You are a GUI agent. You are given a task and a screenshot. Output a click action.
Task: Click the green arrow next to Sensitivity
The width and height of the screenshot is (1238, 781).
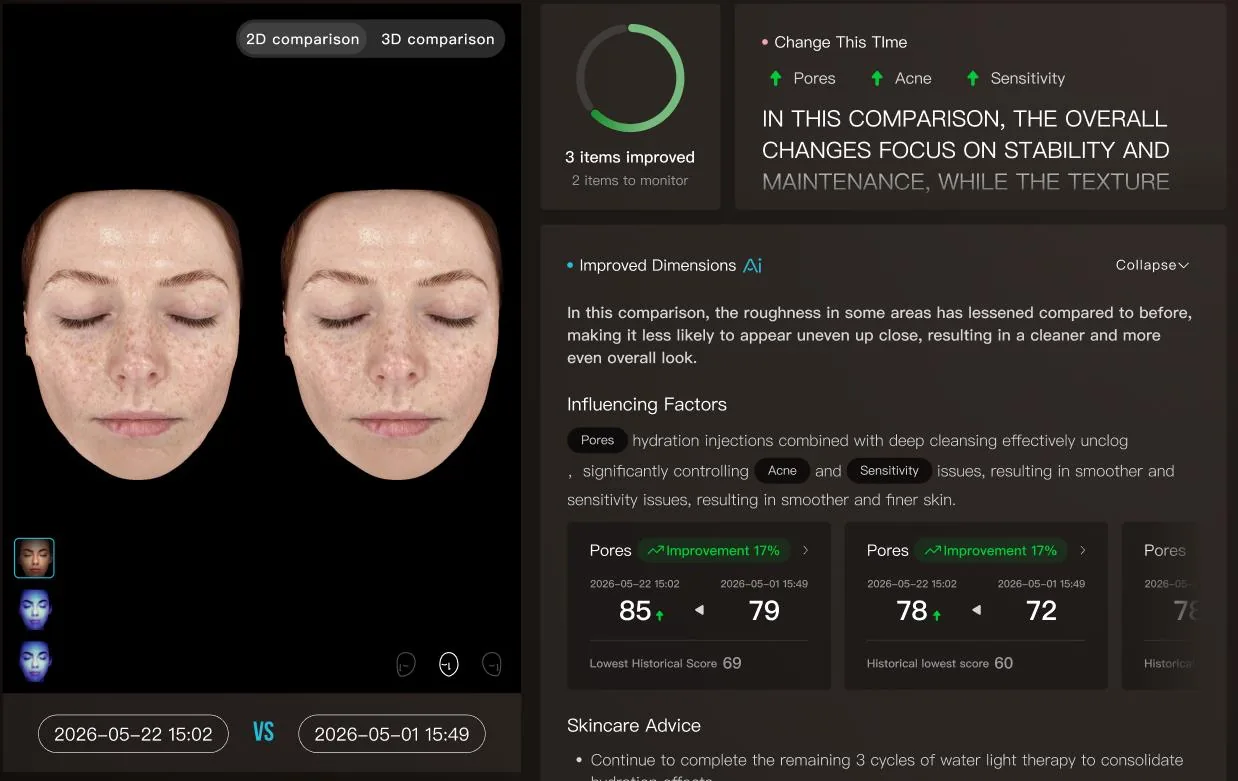[972, 78]
